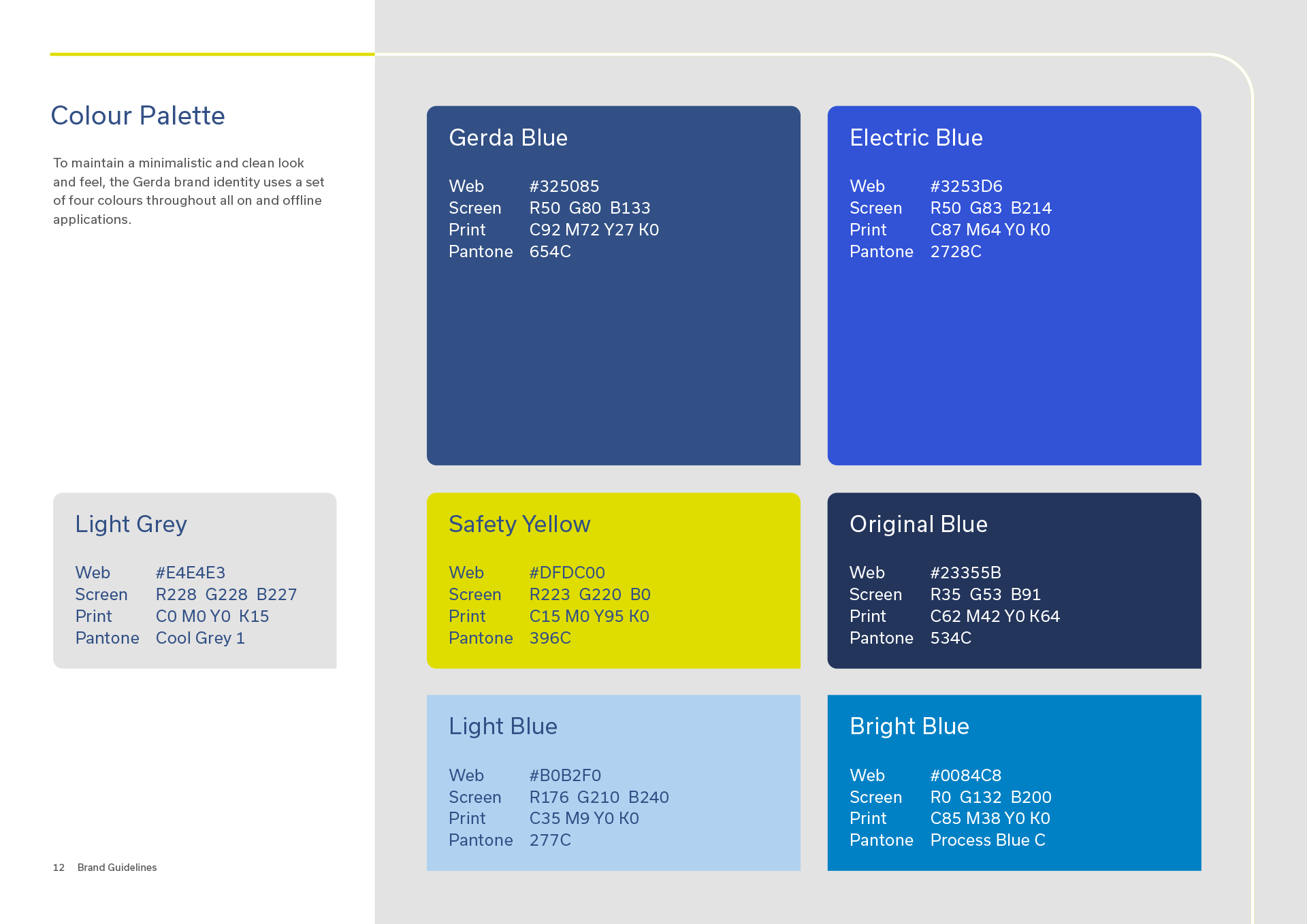Image resolution: width=1307 pixels, height=924 pixels.
Task: Click the Colour Palette heading
Action: coord(138,116)
